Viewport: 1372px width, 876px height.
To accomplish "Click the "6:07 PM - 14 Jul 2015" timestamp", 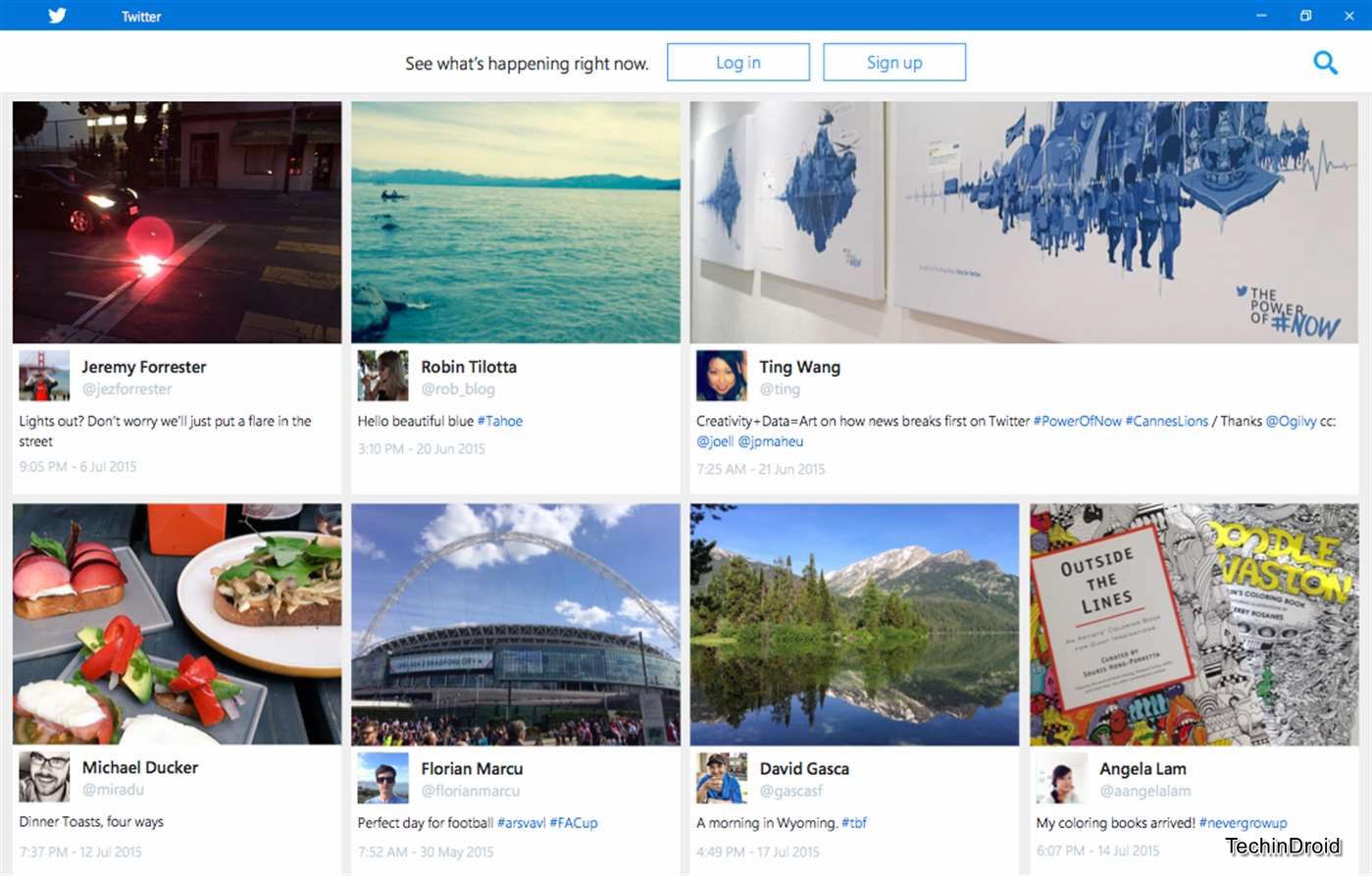I will point(1097,850).
